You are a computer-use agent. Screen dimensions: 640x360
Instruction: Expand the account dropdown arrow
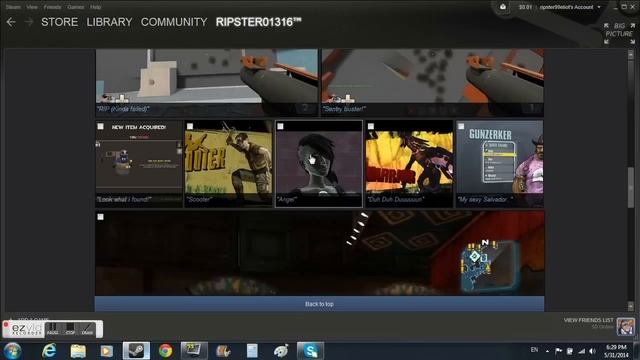coord(599,7)
